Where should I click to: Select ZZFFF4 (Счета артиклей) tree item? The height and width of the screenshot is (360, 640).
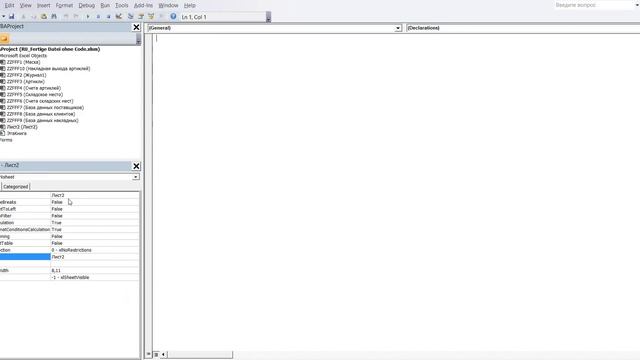point(33,88)
